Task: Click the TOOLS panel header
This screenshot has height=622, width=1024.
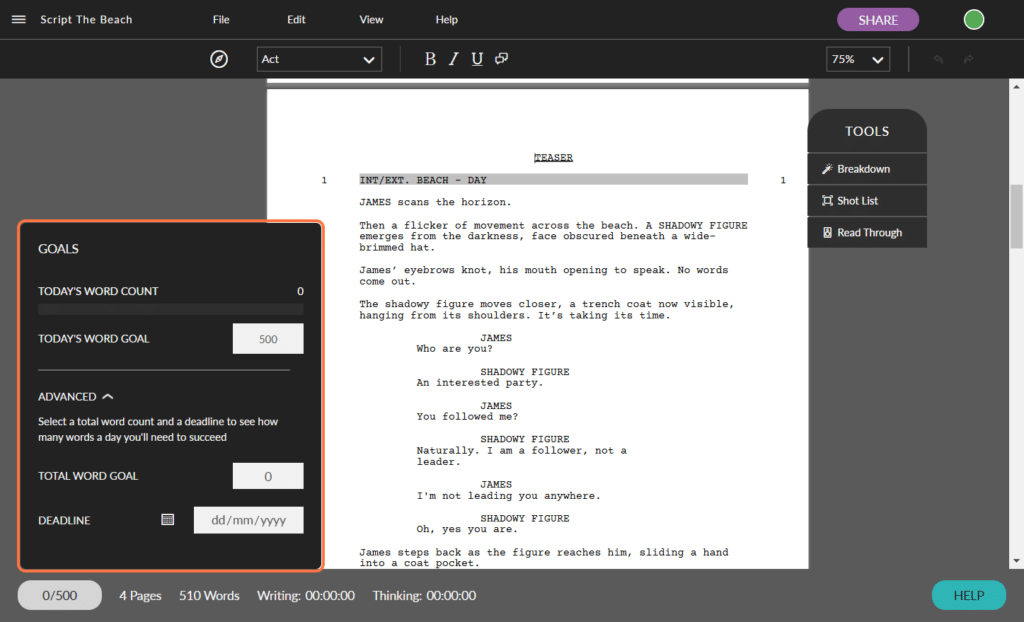Action: pyautogui.click(x=867, y=131)
